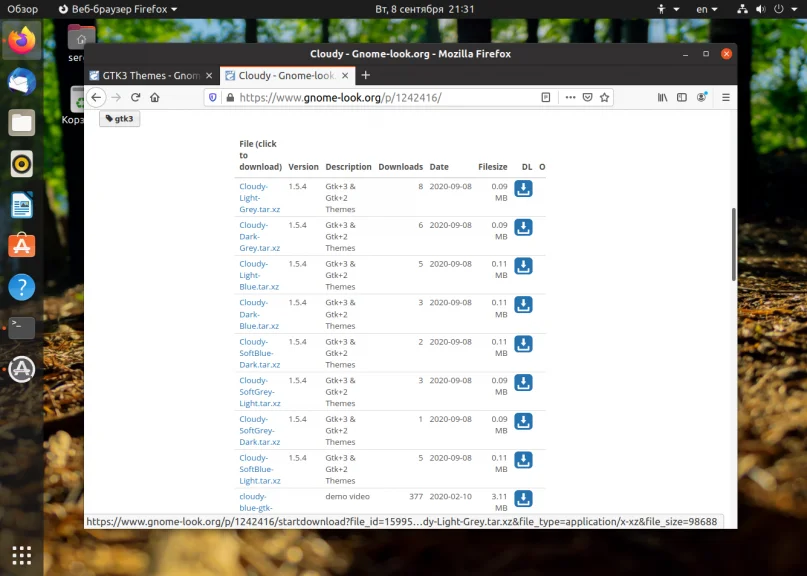Click Cloudy-SoftGrey-Dark.tar.xz file link
Viewport: 807px width, 576px height.
tap(259, 430)
